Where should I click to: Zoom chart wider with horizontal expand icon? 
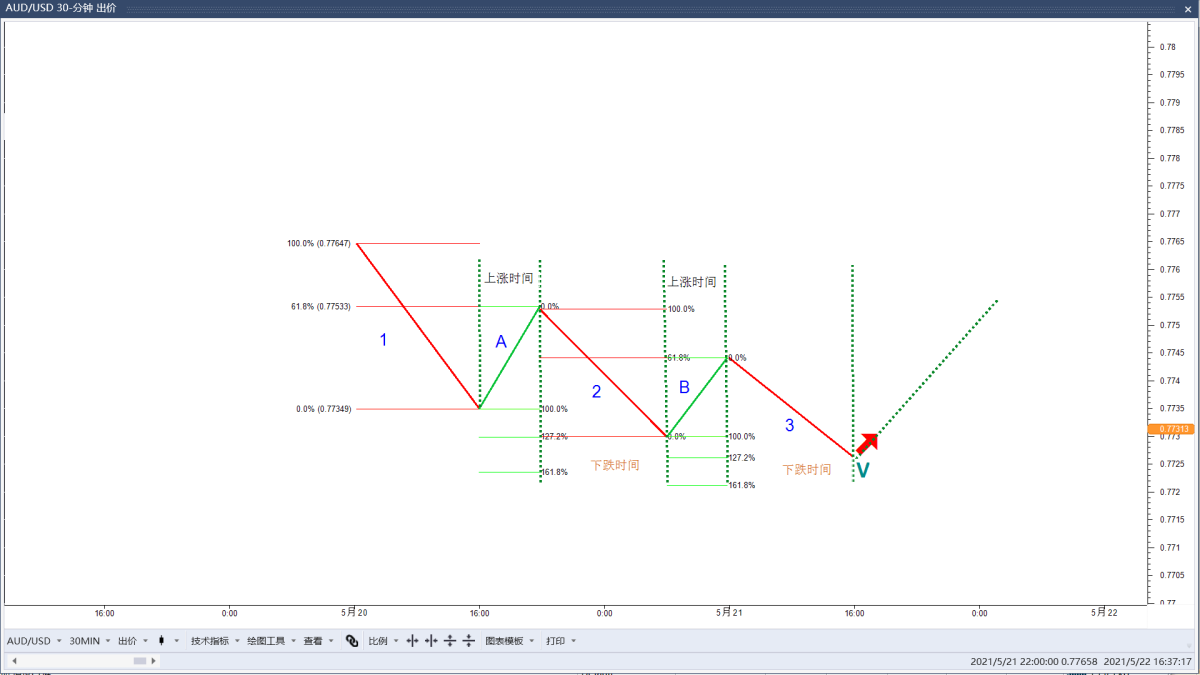411,640
